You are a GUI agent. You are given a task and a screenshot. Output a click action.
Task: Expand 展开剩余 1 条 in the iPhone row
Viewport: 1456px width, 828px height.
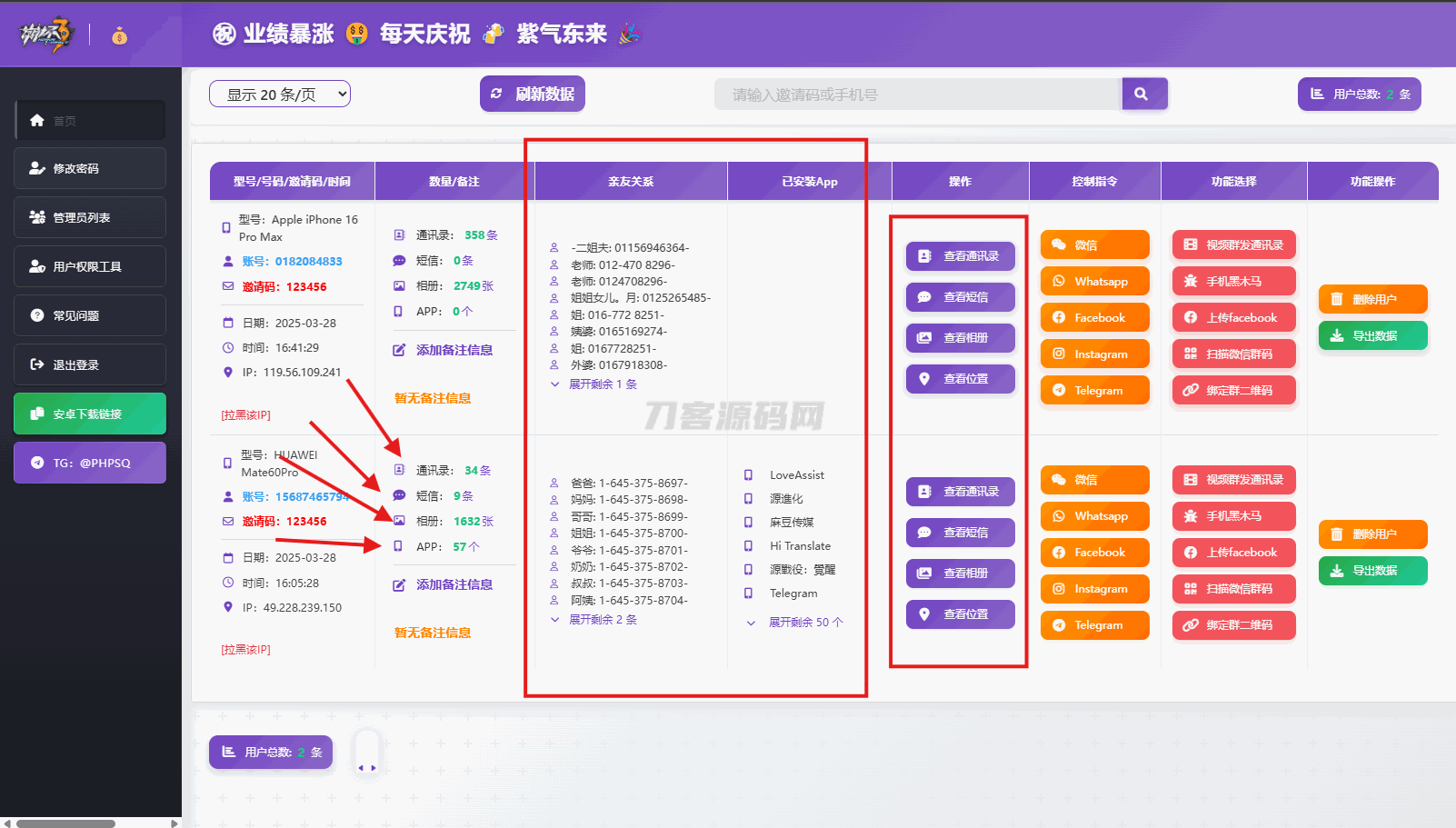coord(602,384)
